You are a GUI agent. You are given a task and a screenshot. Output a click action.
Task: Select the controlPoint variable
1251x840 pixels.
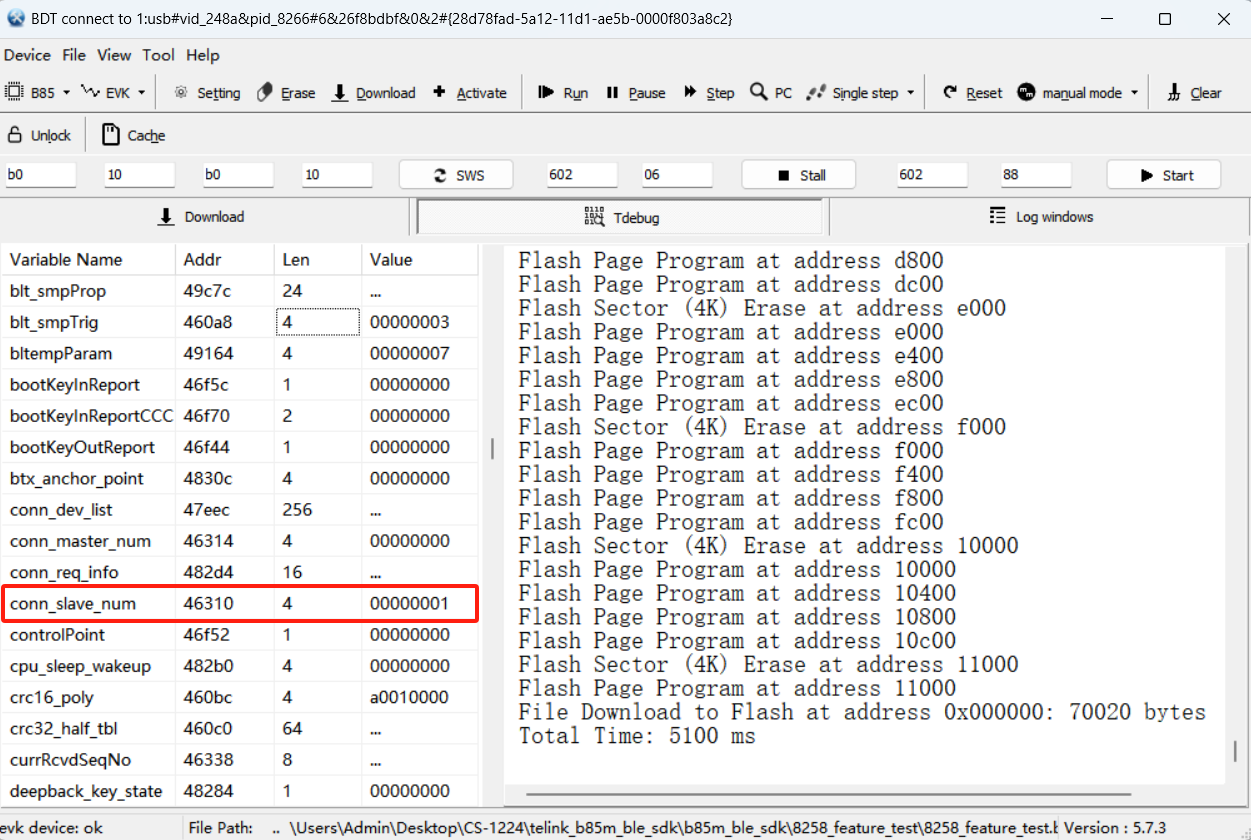pyautogui.click(x=57, y=634)
